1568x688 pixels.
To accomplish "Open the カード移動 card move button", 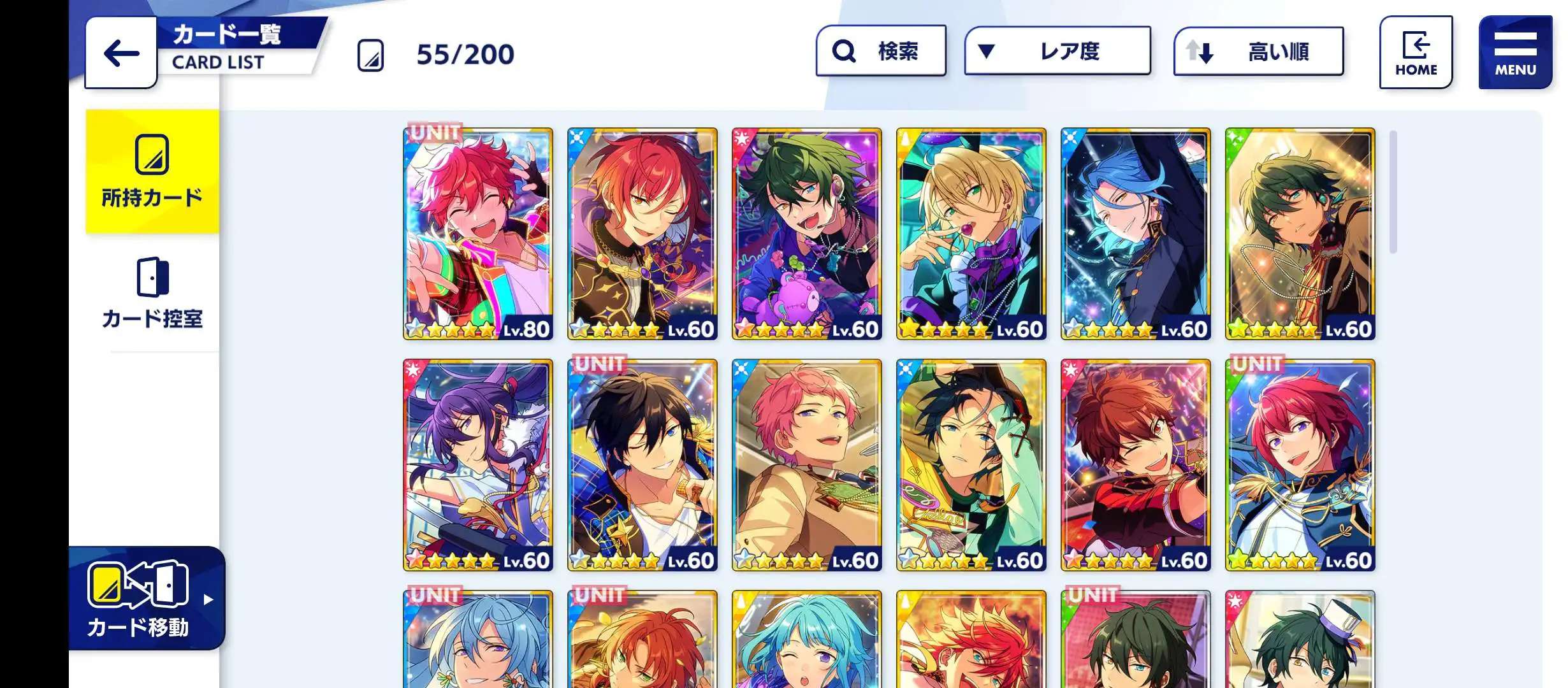I will (x=147, y=598).
